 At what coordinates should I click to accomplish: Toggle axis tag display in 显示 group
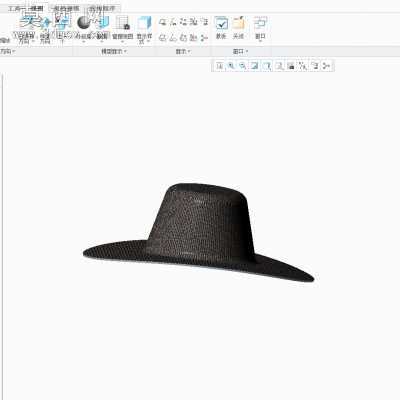[173, 38]
